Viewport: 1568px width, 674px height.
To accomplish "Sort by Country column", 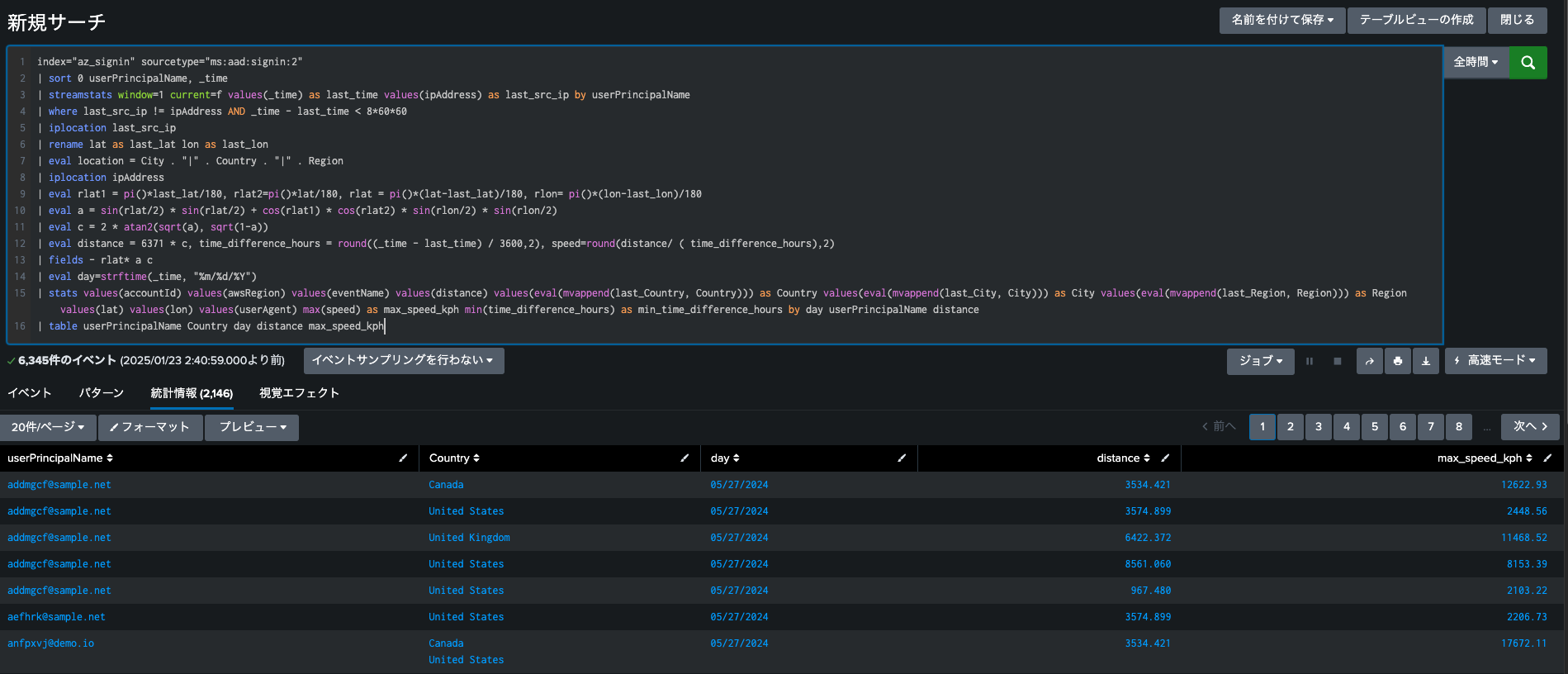I will pyautogui.click(x=454, y=458).
